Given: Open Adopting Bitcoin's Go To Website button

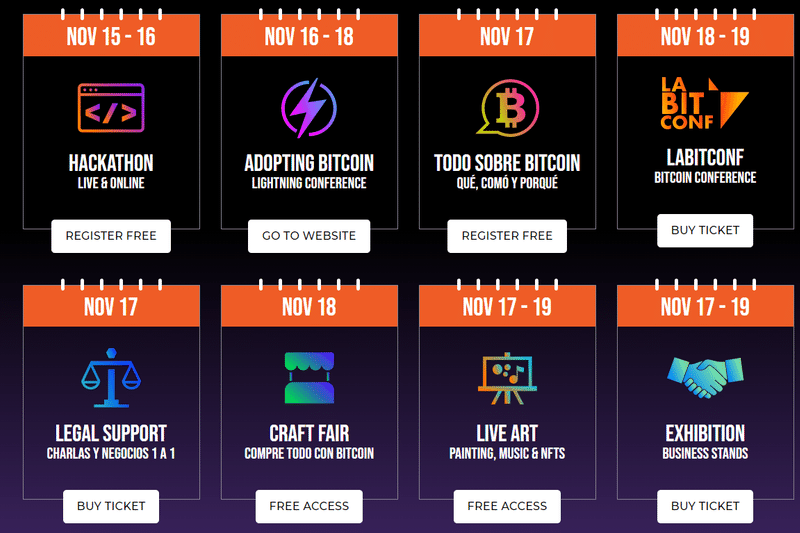Looking at the screenshot, I should point(309,236).
